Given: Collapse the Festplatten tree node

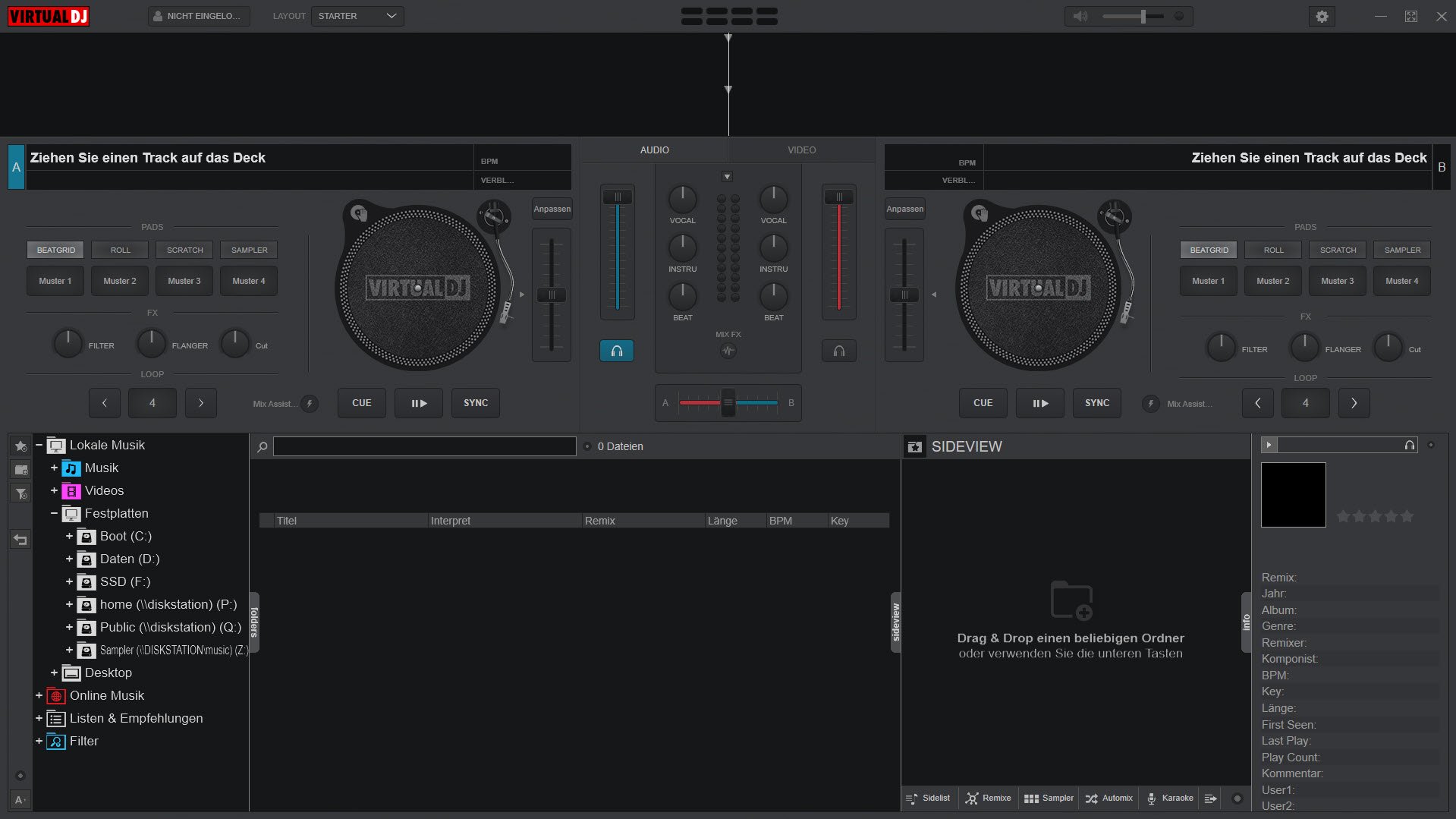Looking at the screenshot, I should click(54, 514).
